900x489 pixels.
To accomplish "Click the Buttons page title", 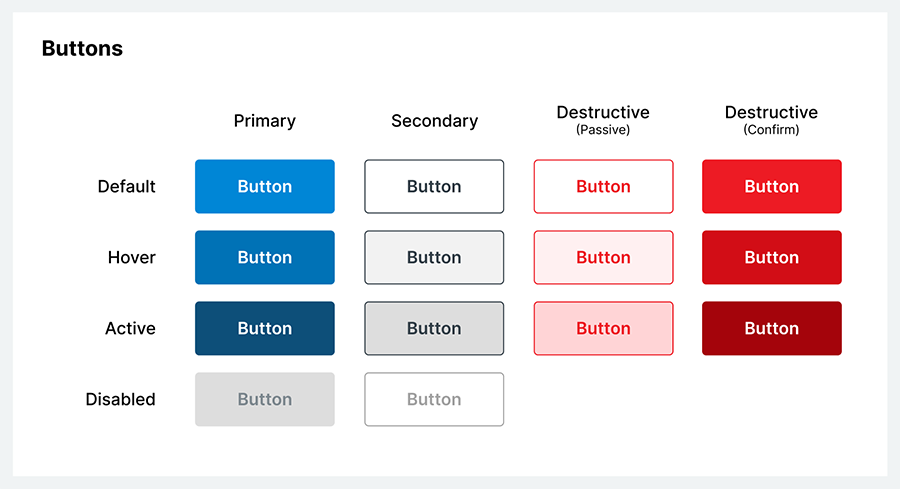I will click(x=82, y=48).
